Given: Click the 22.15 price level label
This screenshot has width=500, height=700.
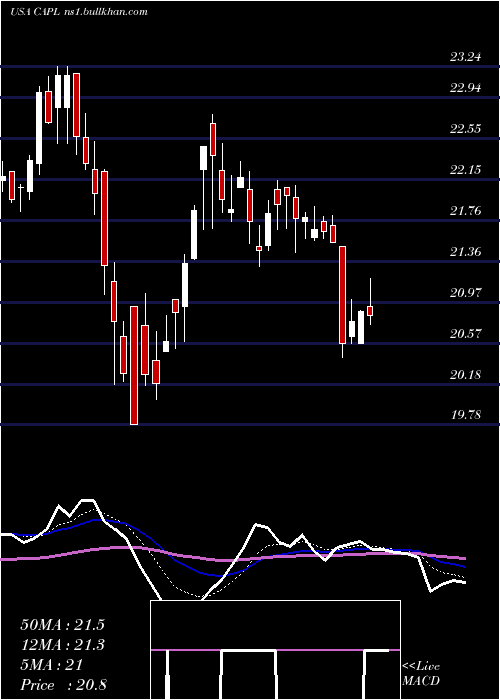Looking at the screenshot, I should [466, 170].
